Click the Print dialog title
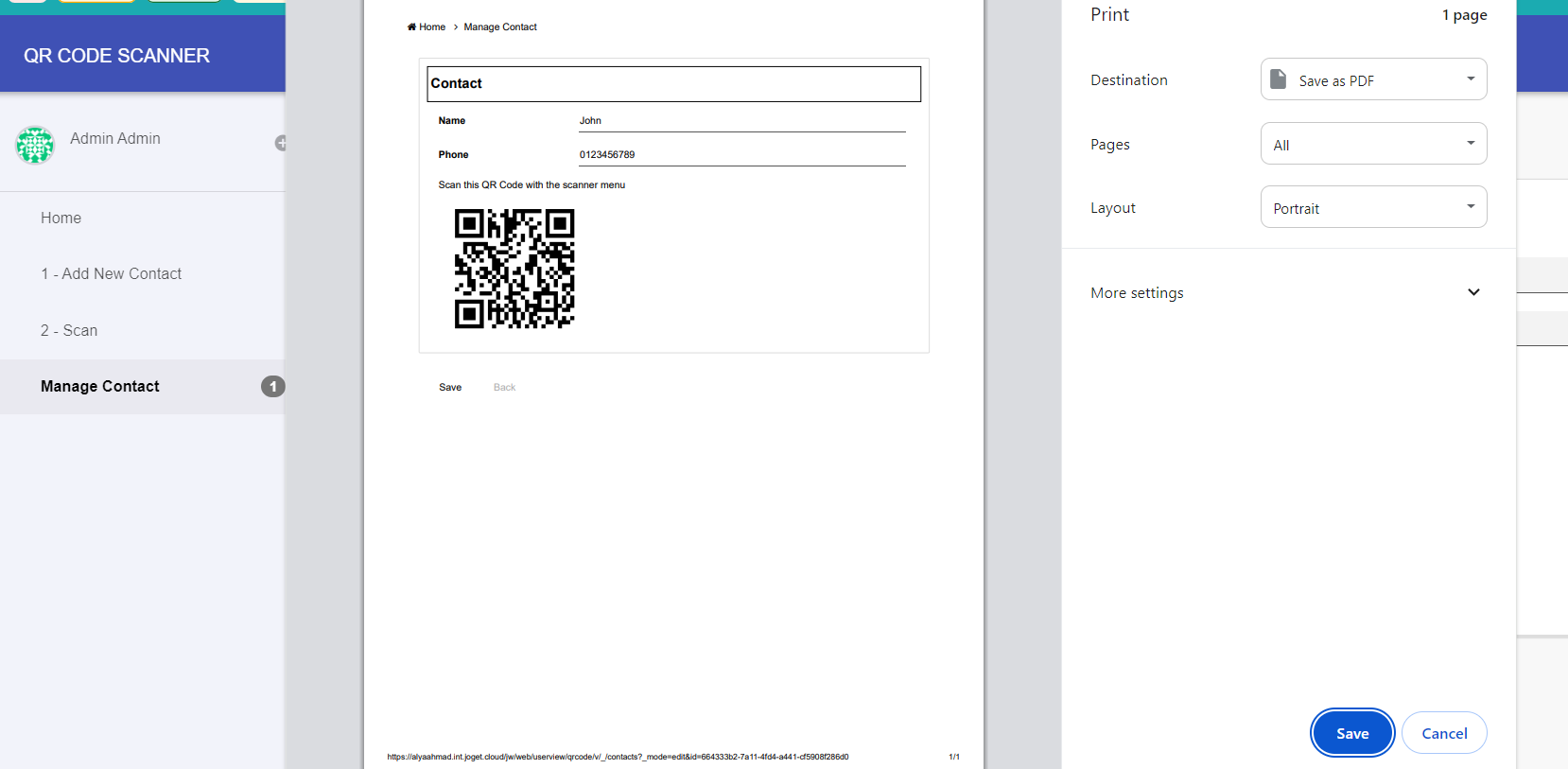Screen dimensions: 1568x769 (x=1109, y=14)
